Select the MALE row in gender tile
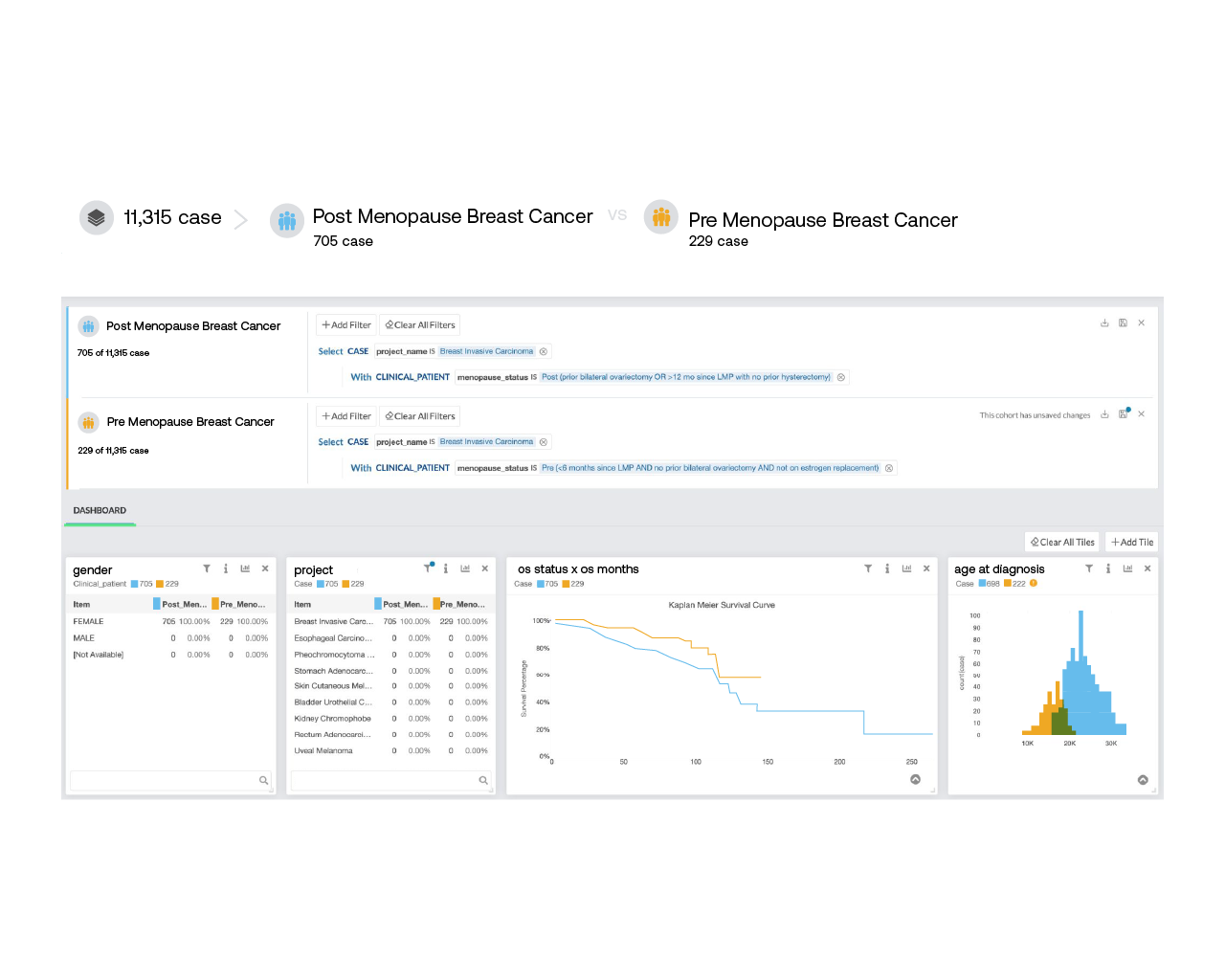Screen dimensions: 1225x980 tap(170, 638)
